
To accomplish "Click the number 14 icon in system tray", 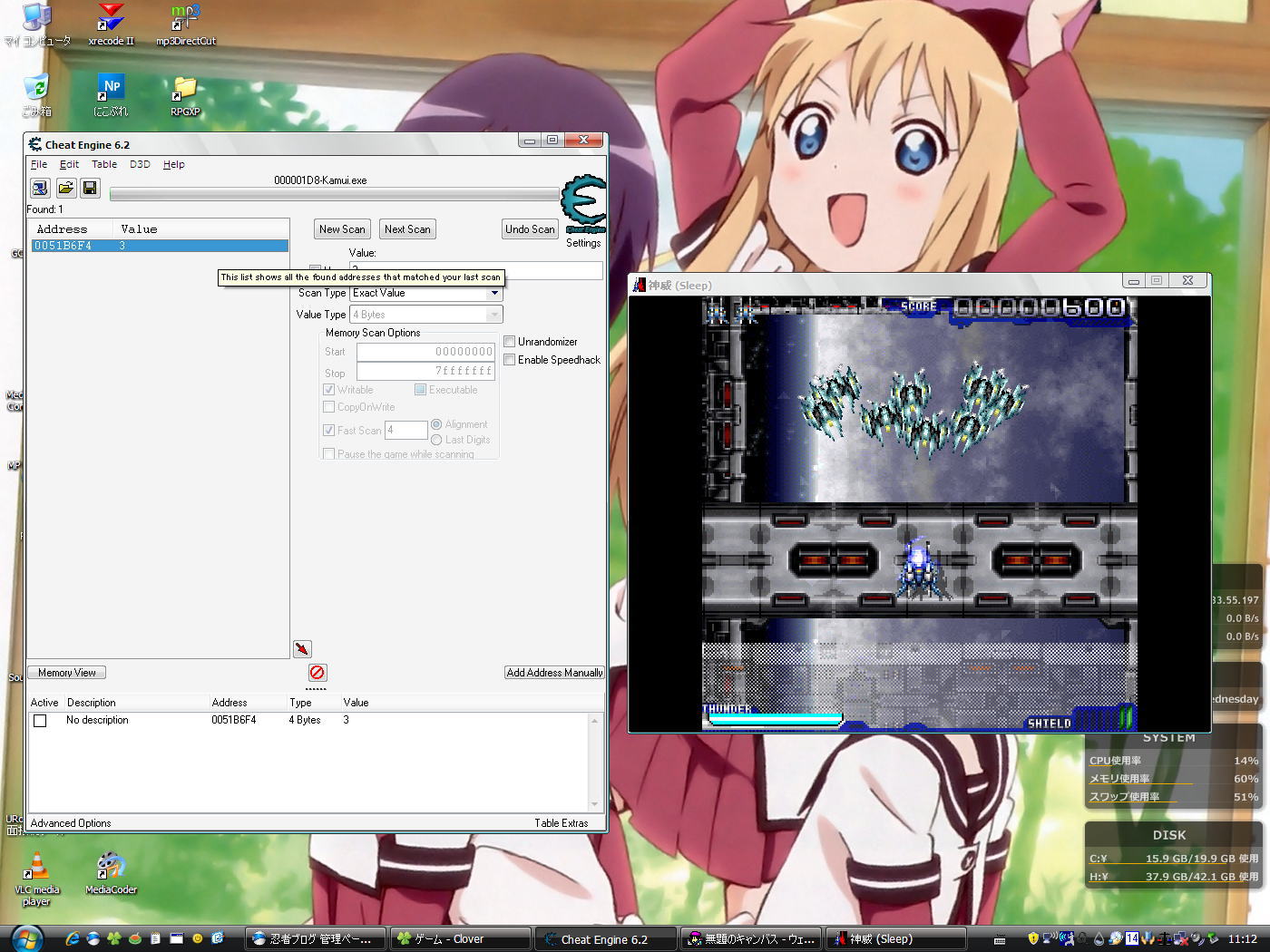I will [1131, 938].
